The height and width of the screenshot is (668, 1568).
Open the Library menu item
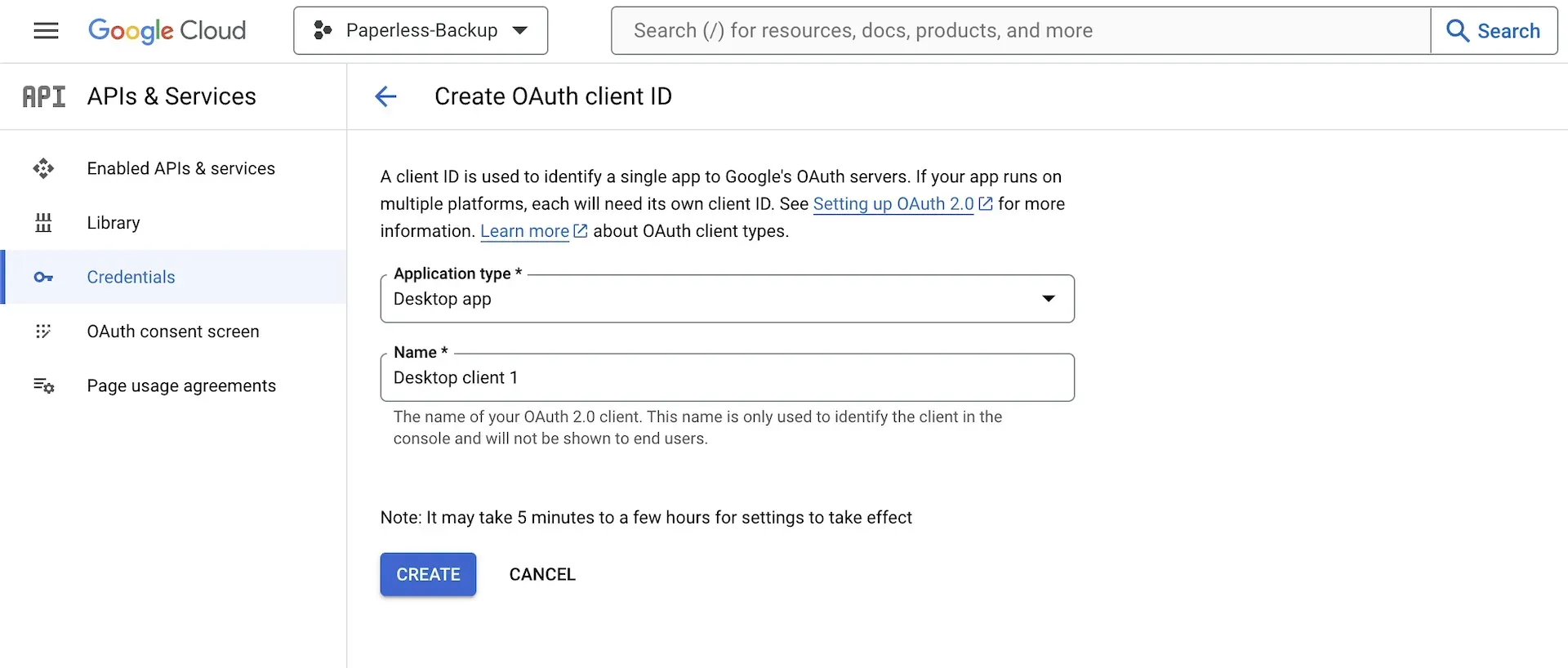pyautogui.click(x=173, y=223)
